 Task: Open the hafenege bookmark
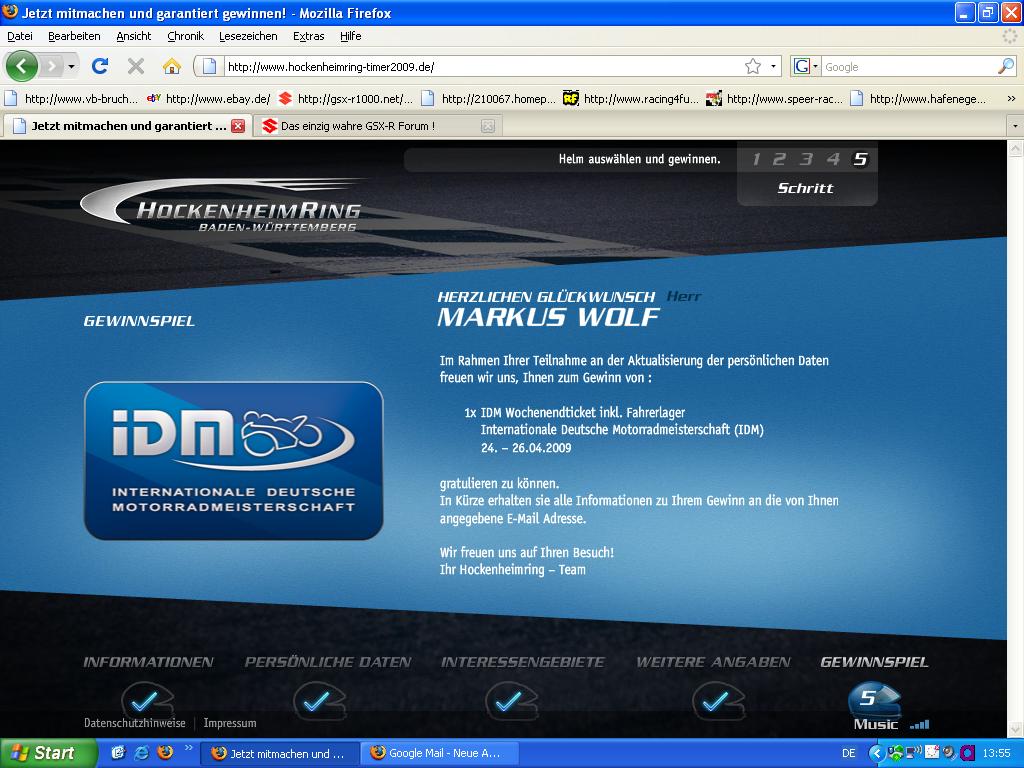tap(918, 99)
